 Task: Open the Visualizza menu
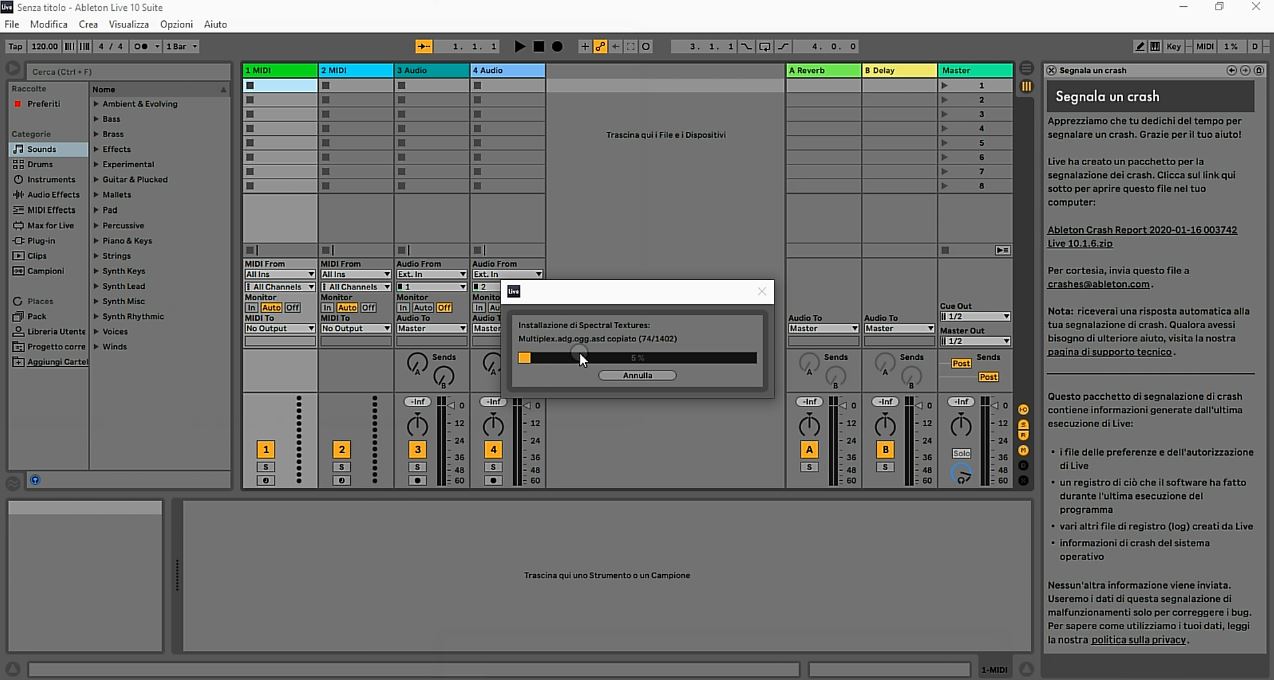point(128,24)
